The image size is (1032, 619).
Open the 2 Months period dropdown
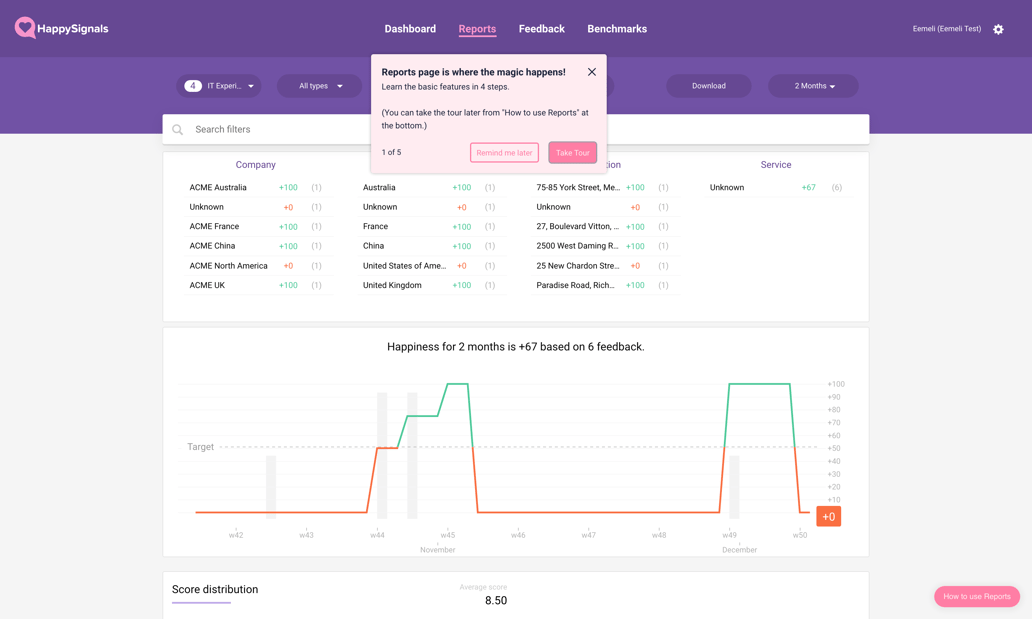(x=813, y=86)
